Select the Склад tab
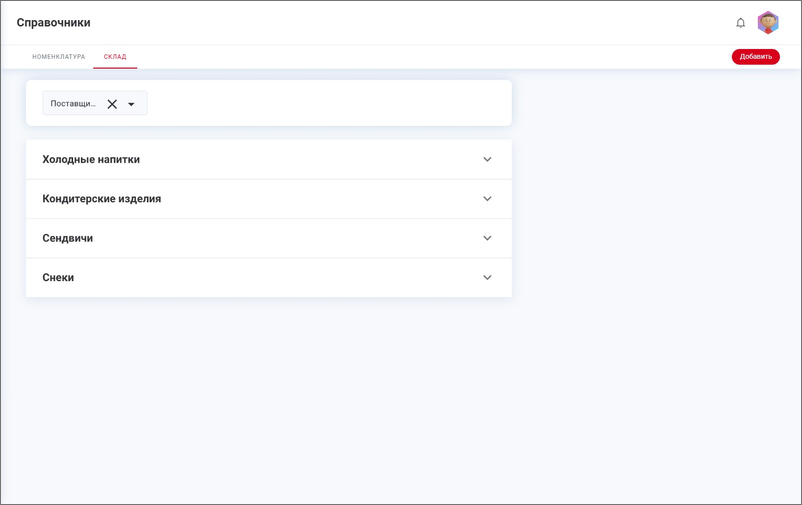The width and height of the screenshot is (802, 505). [115, 57]
